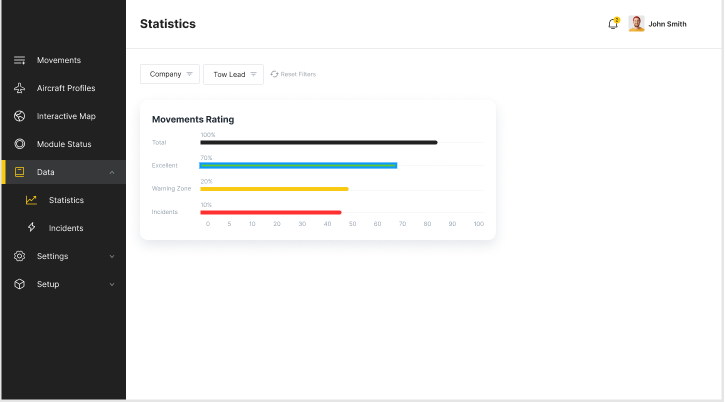Viewport: 725px width, 402px height.
Task: Collapse the Data menu section chevron
Action: point(112,172)
